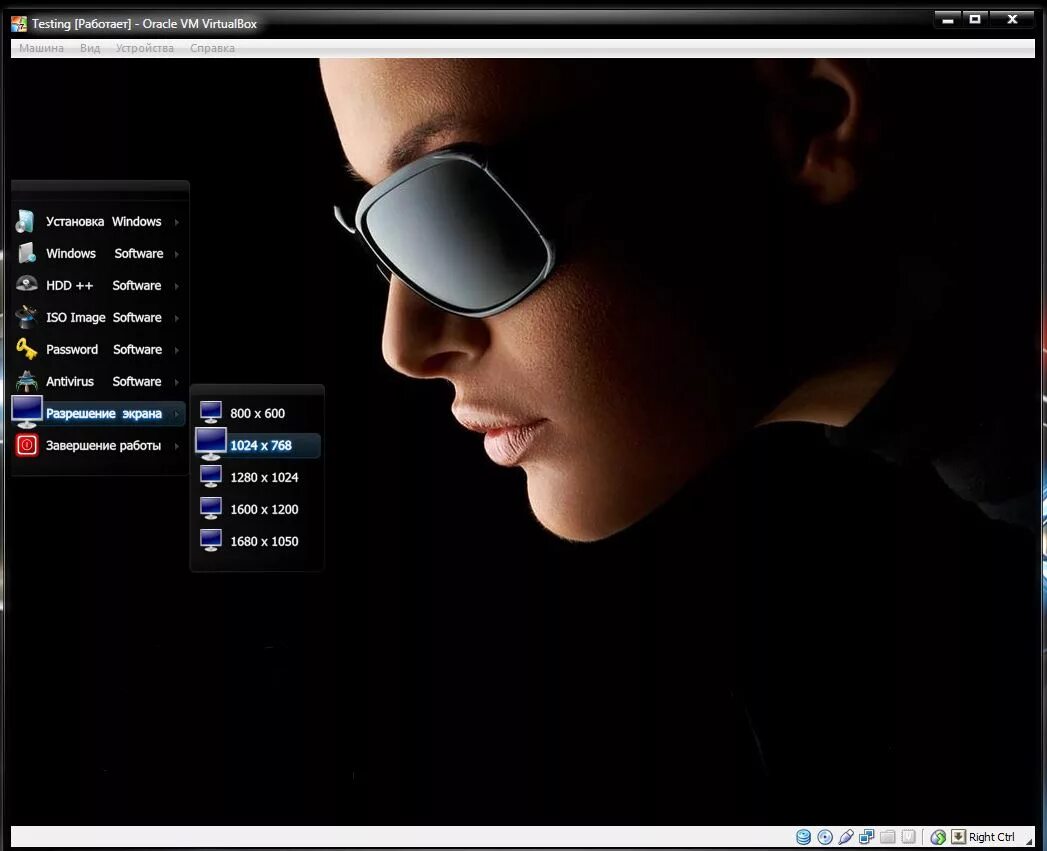
Task: Click the Right Ctrl host key label
Action: (992, 837)
